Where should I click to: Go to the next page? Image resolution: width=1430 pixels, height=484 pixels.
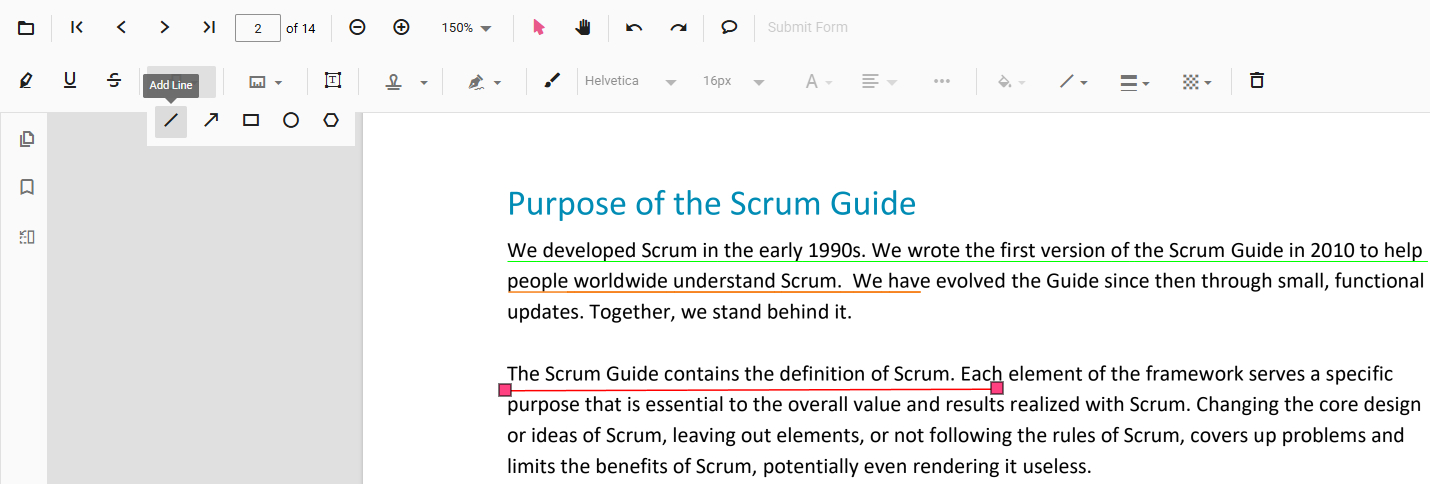165,28
